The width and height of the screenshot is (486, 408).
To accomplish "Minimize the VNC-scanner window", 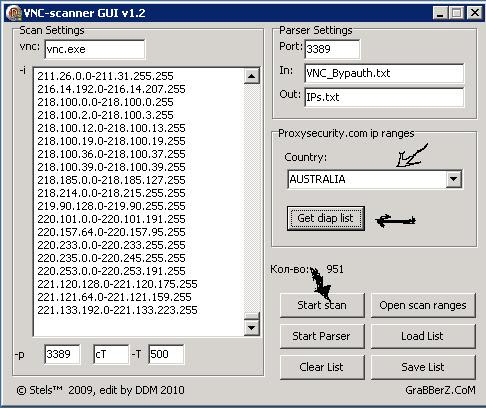I will tap(440, 13).
